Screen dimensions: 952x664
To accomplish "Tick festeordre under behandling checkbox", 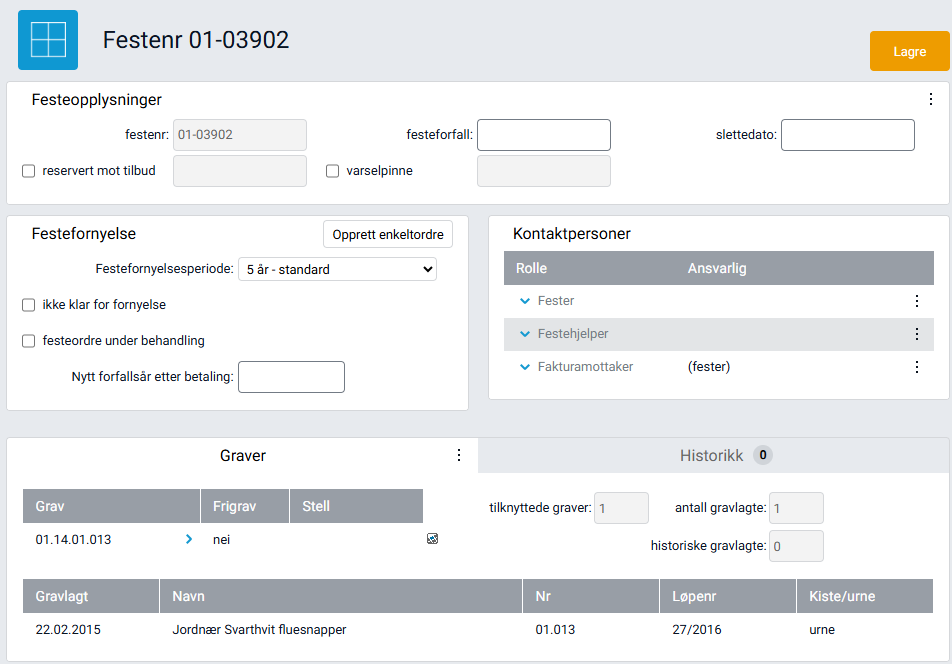I will [29, 341].
